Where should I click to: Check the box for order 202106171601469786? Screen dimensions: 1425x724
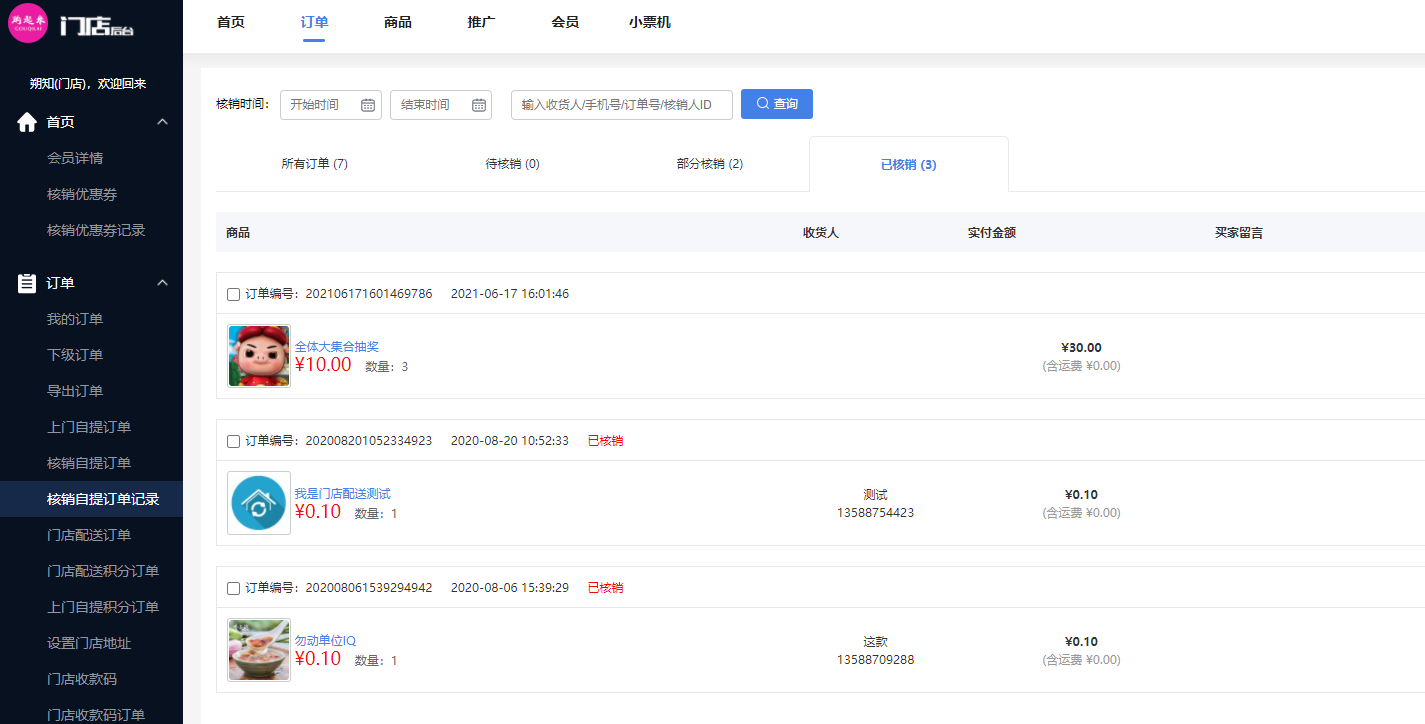233,294
